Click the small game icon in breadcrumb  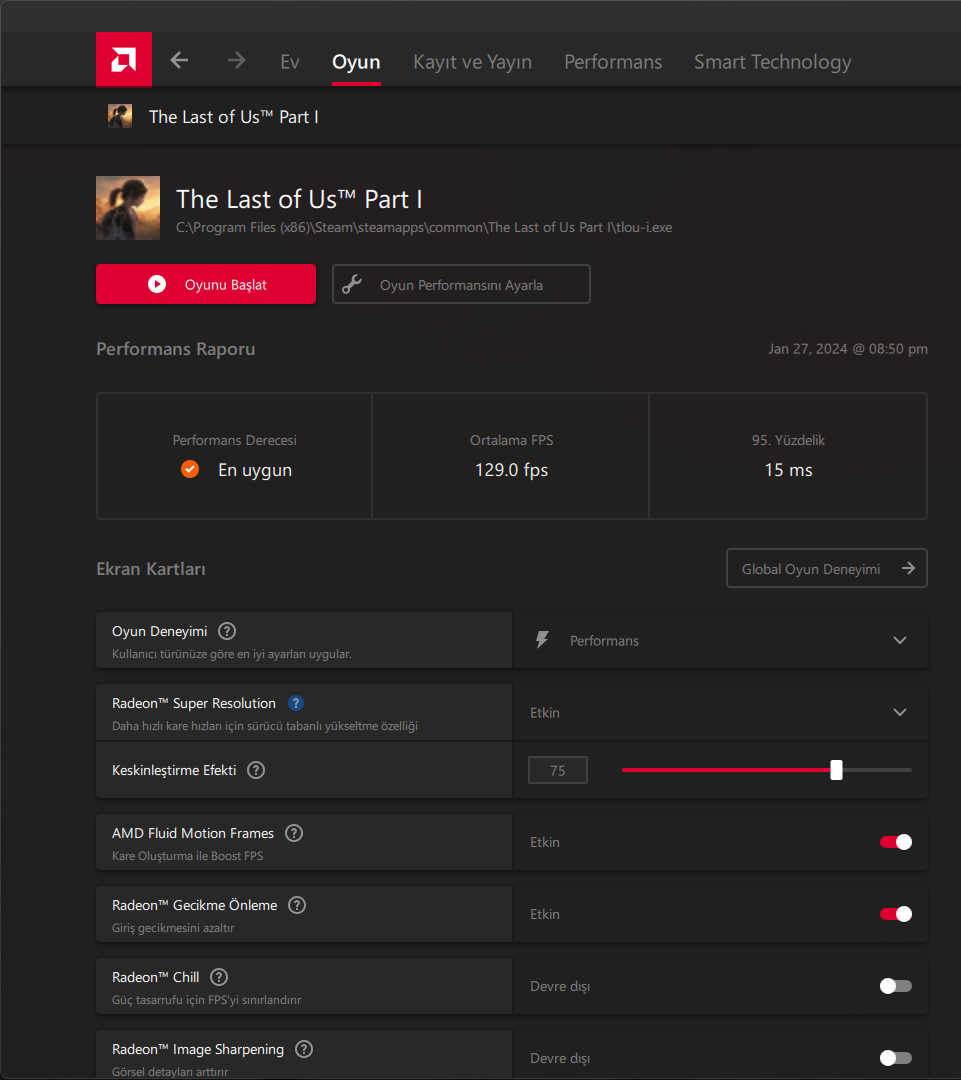click(x=120, y=116)
